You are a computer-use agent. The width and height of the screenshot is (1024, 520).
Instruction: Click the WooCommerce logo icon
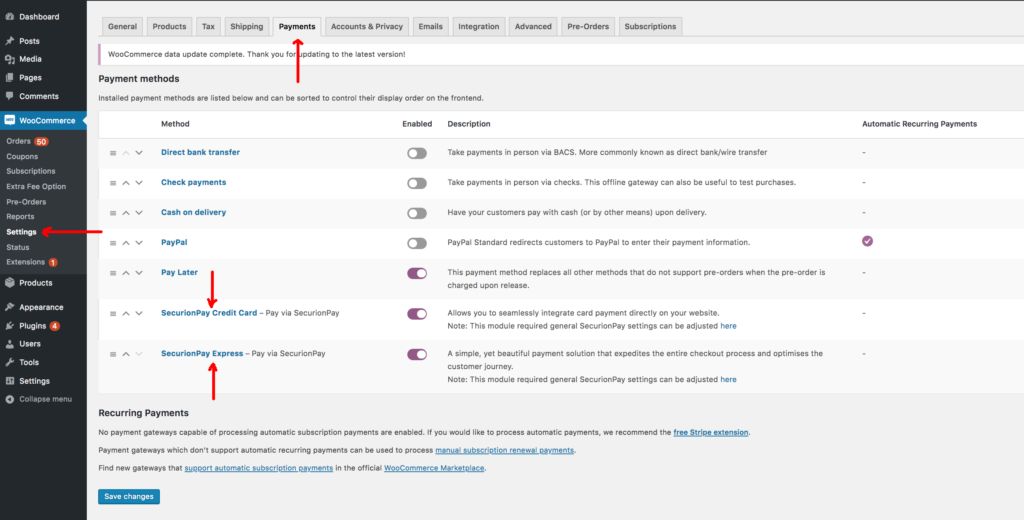(10, 120)
